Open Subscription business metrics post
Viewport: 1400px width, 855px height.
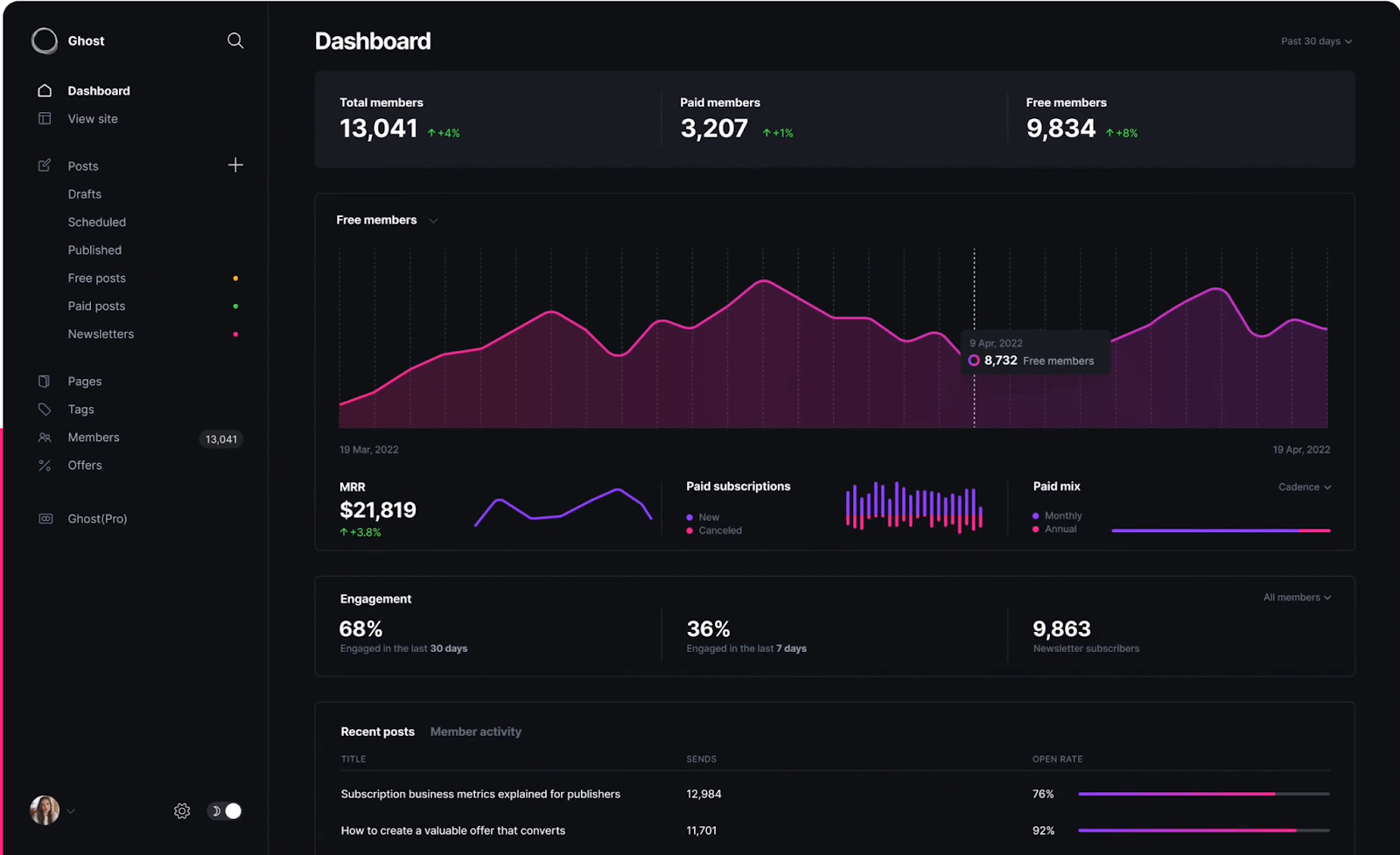tap(480, 795)
